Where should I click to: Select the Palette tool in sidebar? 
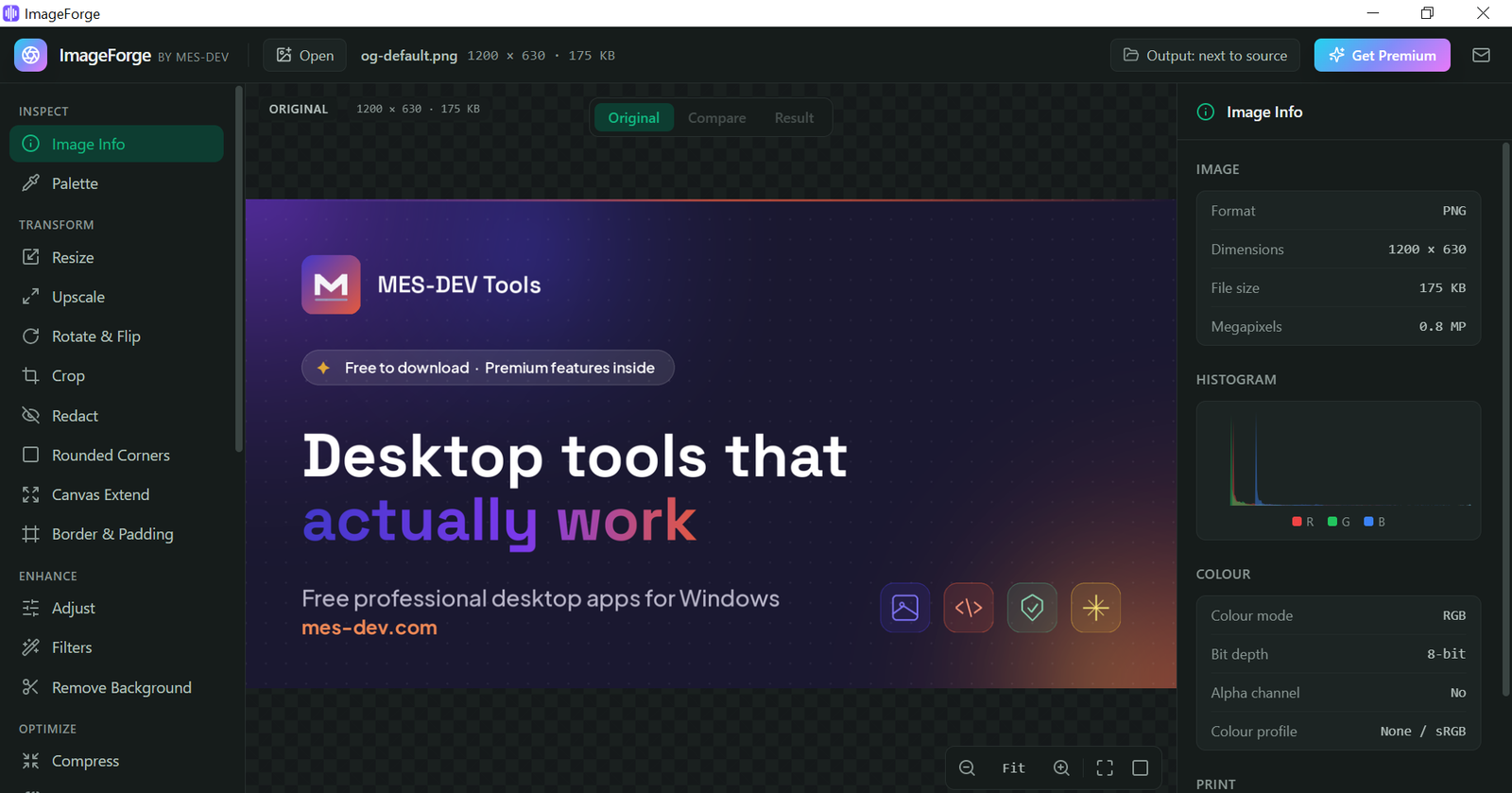[116, 183]
